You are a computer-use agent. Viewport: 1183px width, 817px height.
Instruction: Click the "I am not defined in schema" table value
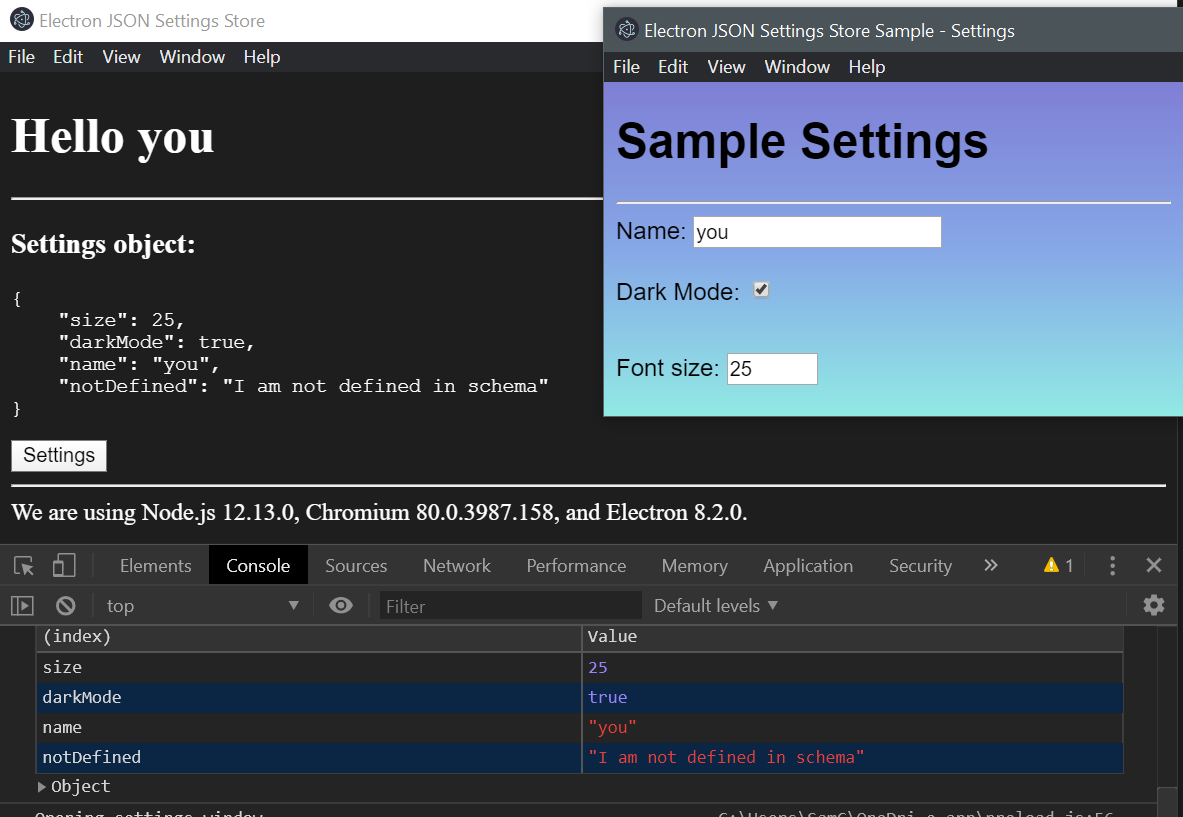[x=726, y=757]
